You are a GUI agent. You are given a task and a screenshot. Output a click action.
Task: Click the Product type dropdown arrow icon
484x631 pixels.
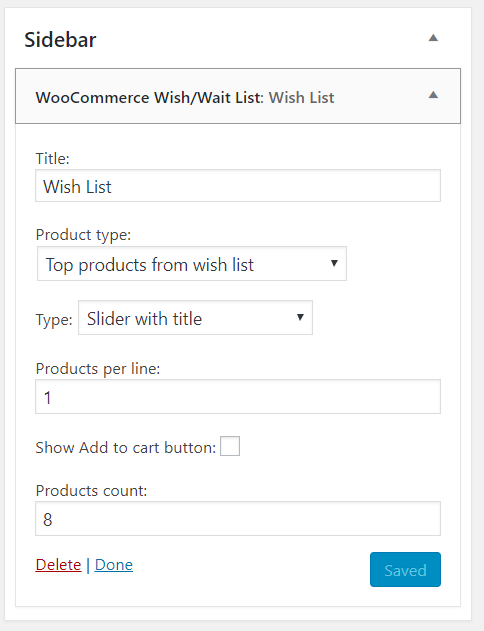point(334,263)
